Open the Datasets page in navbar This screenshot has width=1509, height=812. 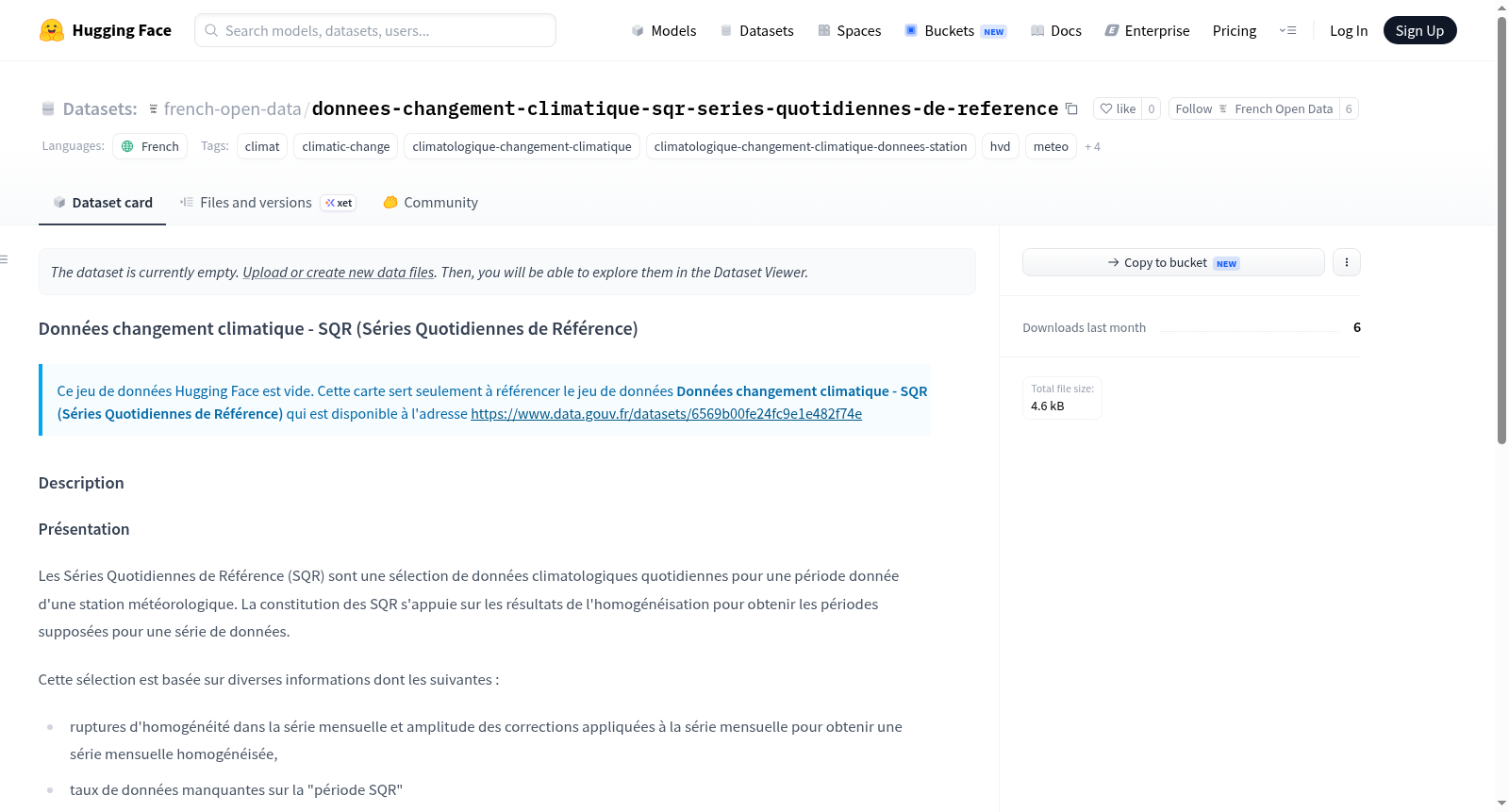(x=756, y=30)
